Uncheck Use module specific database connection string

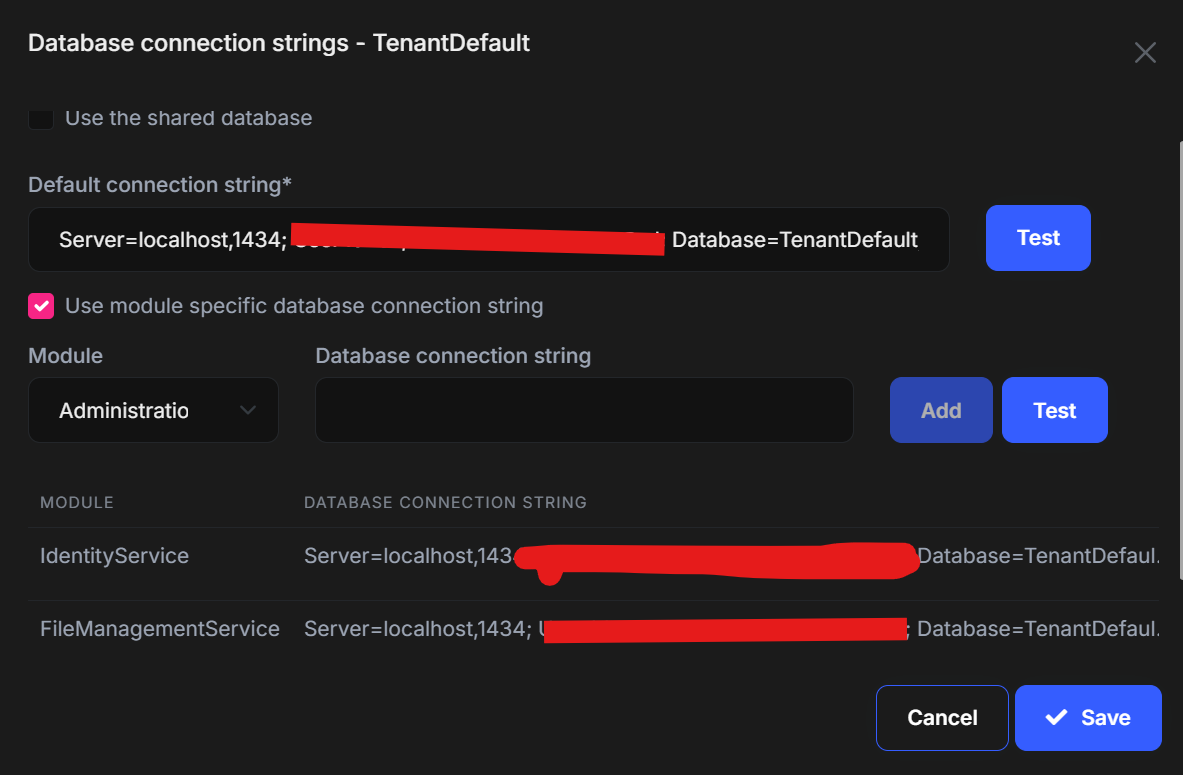41,306
